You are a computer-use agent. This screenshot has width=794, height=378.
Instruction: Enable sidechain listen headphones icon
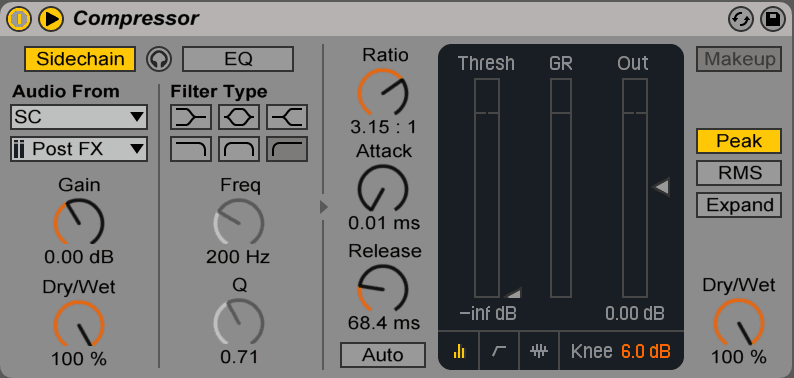(160, 59)
